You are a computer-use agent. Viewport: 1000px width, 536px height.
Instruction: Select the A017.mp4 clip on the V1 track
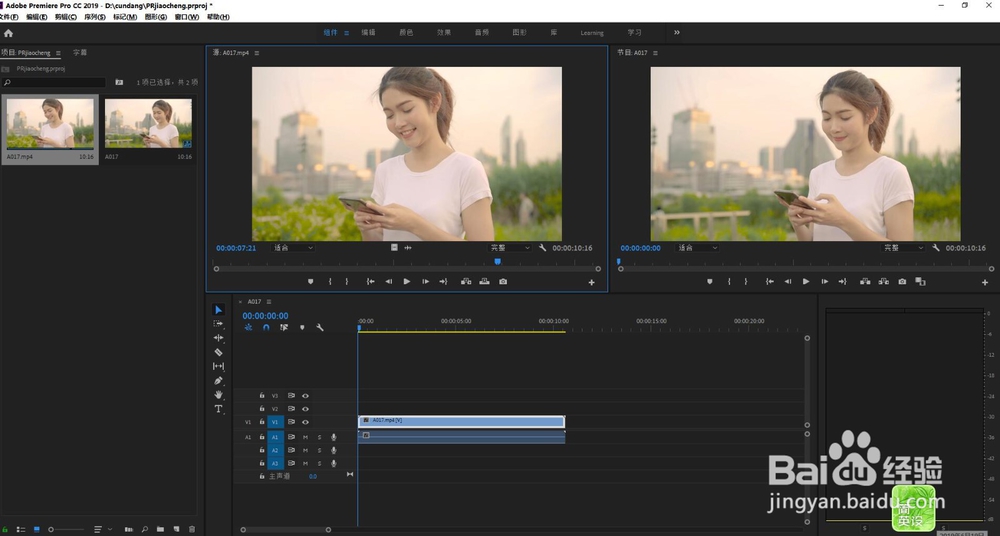(x=461, y=422)
